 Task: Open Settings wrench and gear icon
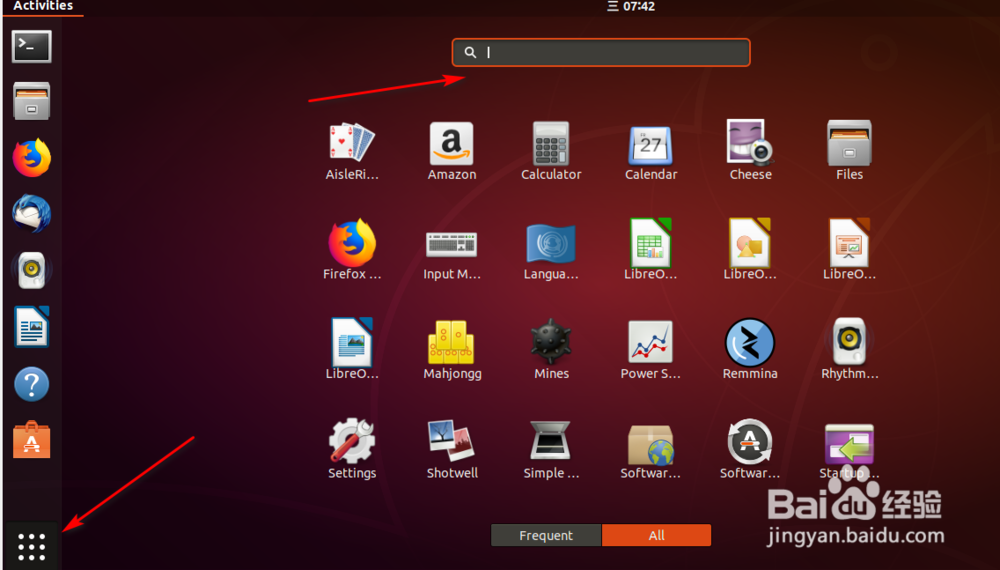352,449
